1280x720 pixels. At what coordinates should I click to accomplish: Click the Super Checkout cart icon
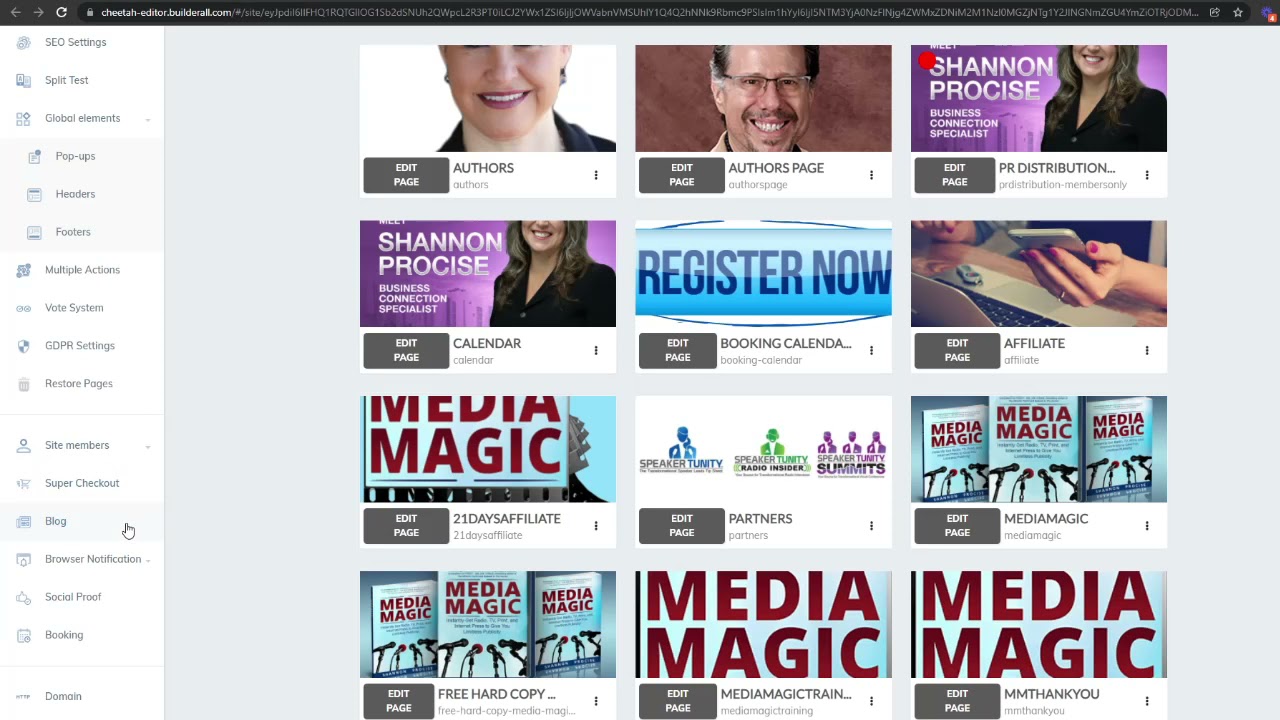click(x=23, y=483)
